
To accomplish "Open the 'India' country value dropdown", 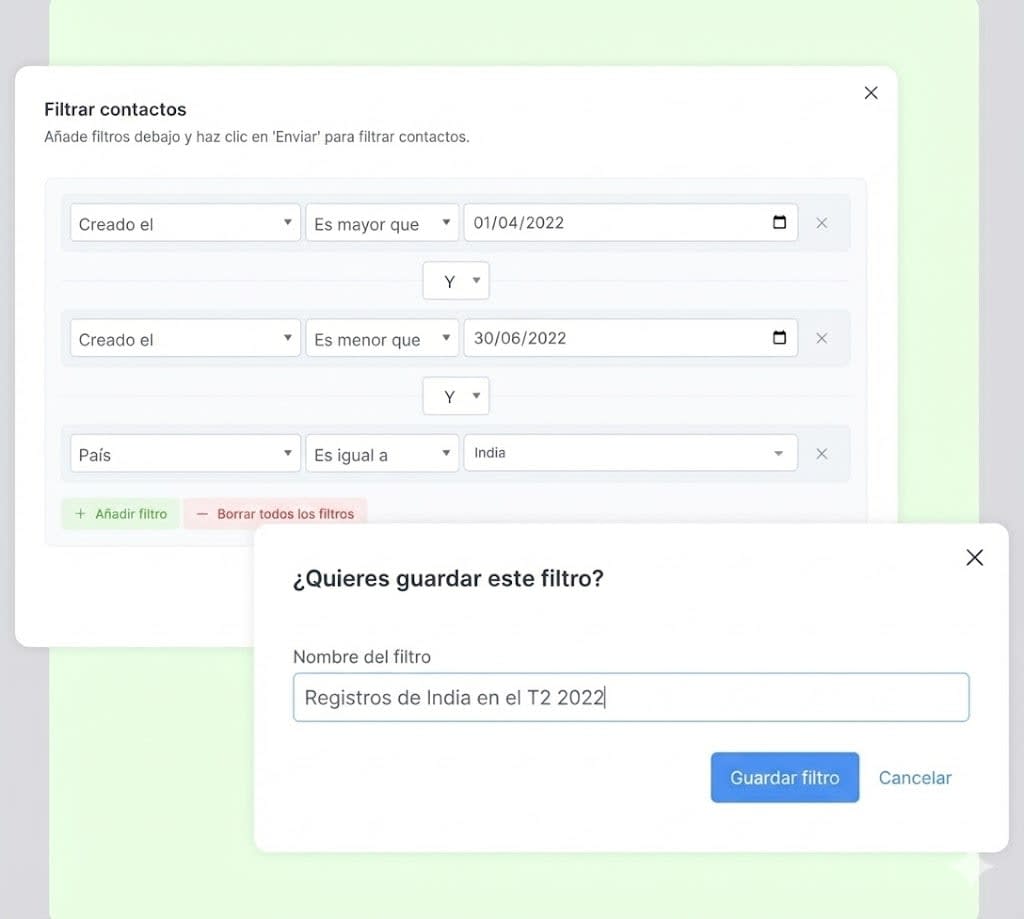I will (x=630, y=453).
